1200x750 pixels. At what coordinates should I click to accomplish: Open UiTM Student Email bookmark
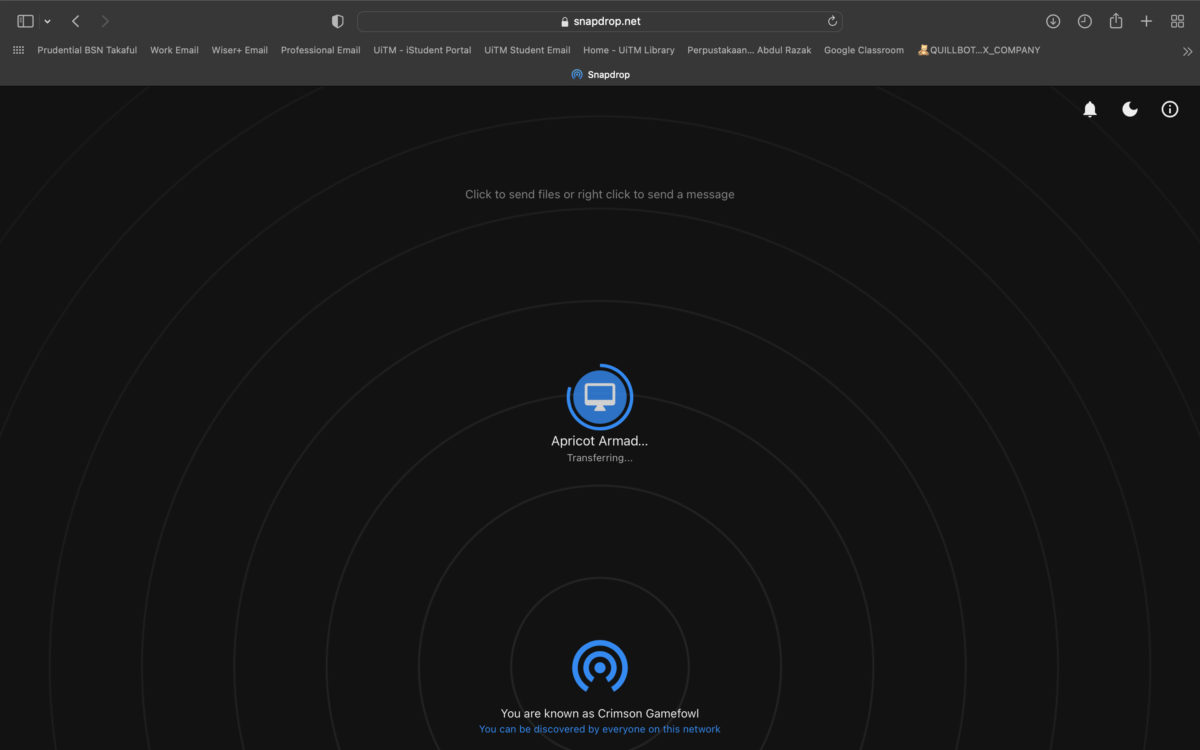coord(527,50)
